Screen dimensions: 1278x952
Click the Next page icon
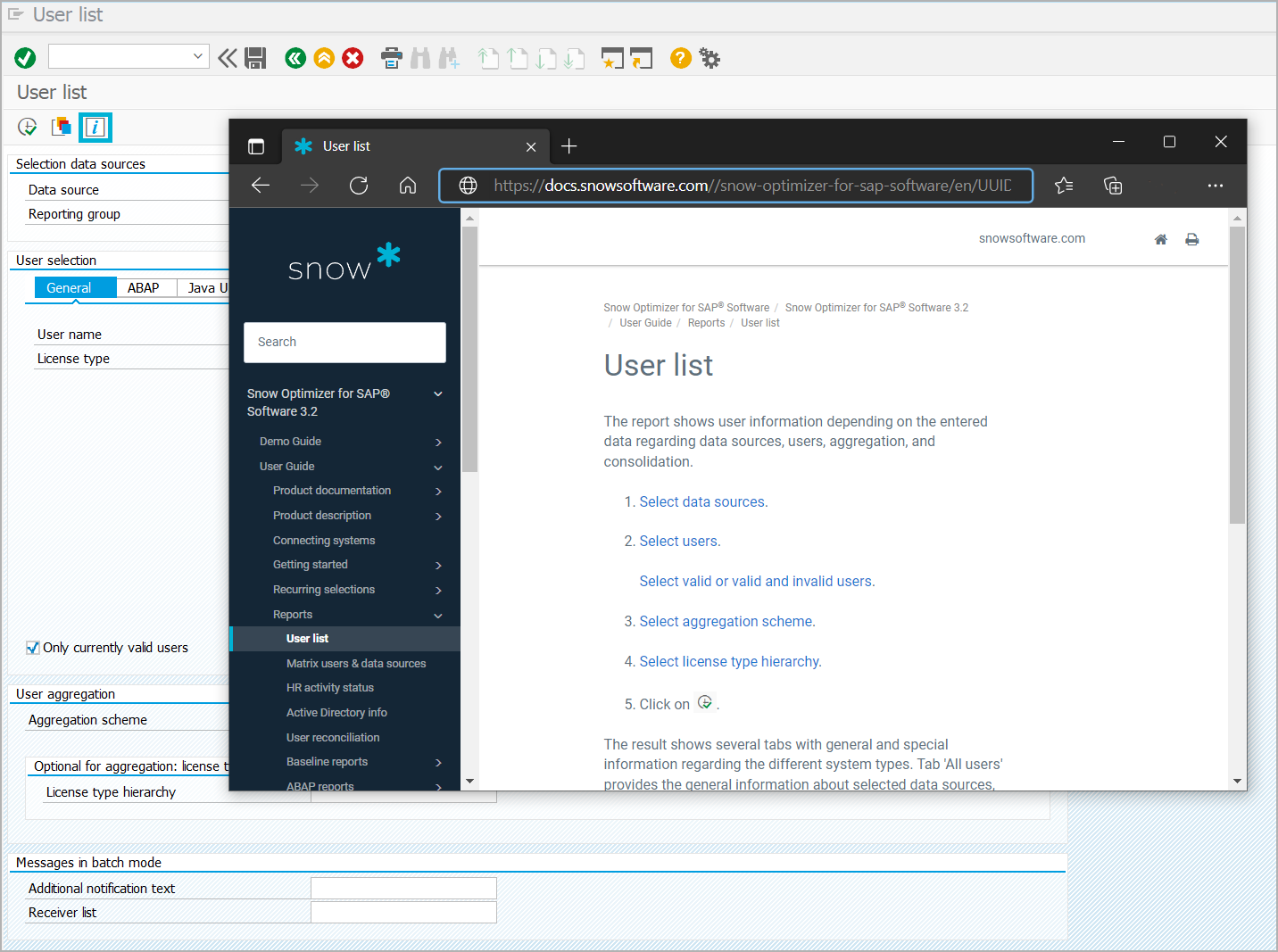(x=546, y=58)
